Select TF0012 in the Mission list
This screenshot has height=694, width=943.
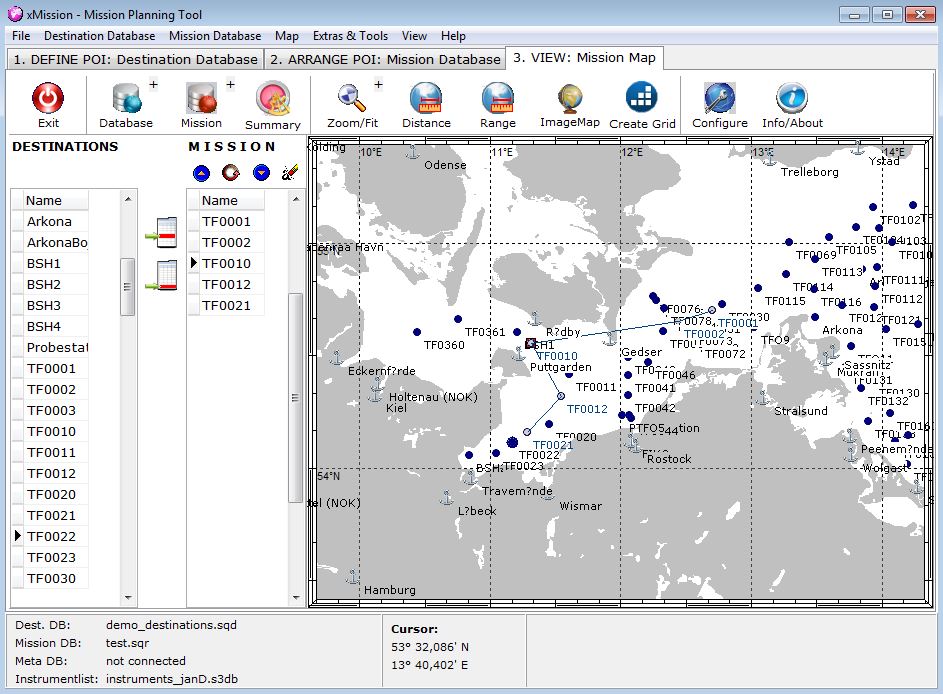pyautogui.click(x=226, y=285)
